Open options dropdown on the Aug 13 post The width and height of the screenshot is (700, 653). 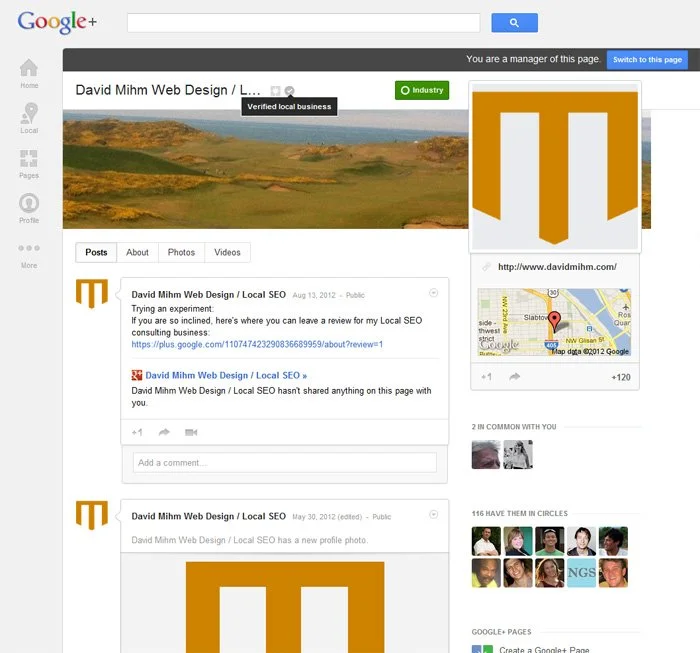[x=433, y=293]
